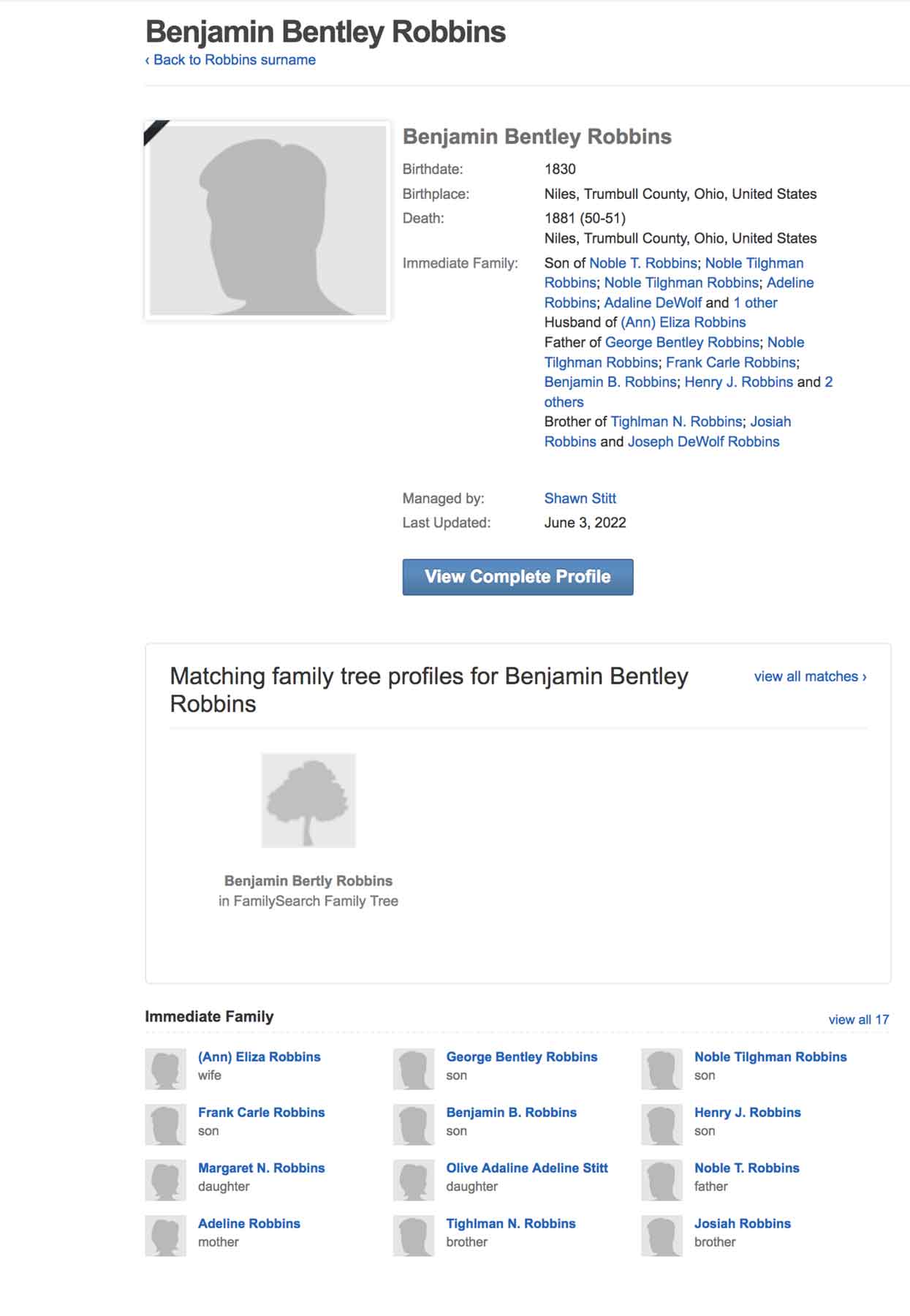The height and width of the screenshot is (1316, 910).
Task: Open Benjamin Bertly Robbins matching profile
Action: coord(308,881)
